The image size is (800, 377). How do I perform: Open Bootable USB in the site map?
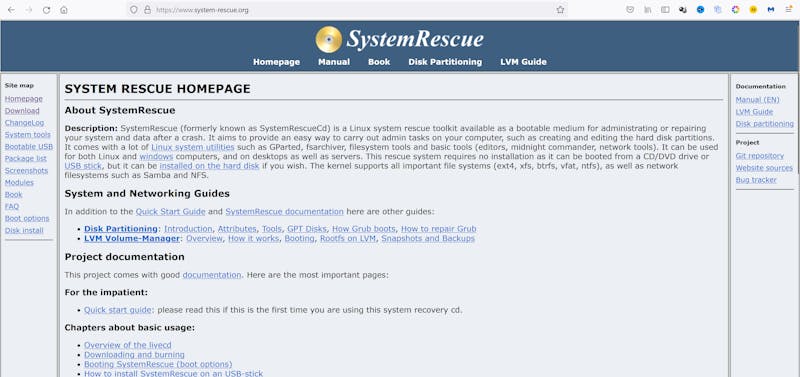29,146
